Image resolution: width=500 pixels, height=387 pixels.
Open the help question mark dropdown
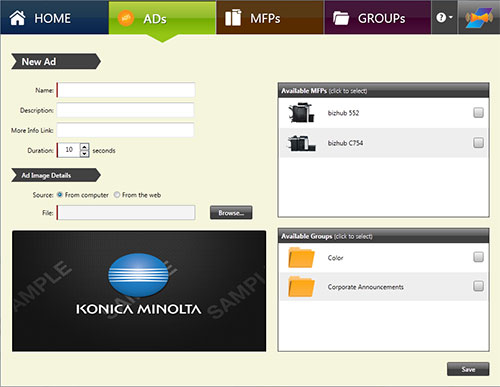[x=444, y=17]
